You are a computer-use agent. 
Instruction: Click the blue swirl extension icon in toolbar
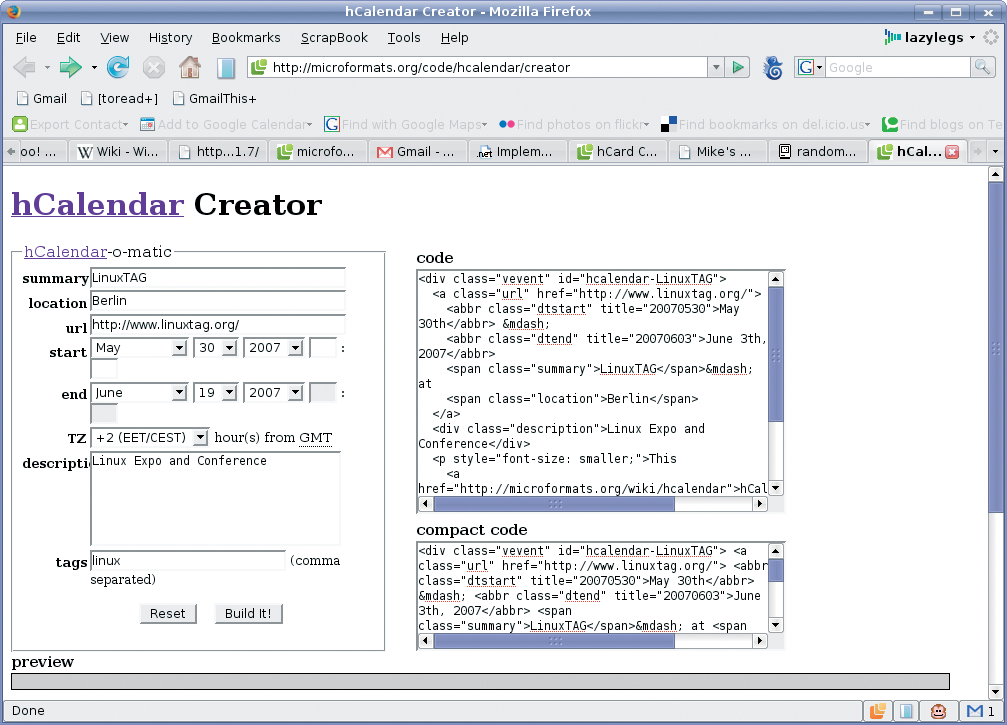tap(773, 67)
